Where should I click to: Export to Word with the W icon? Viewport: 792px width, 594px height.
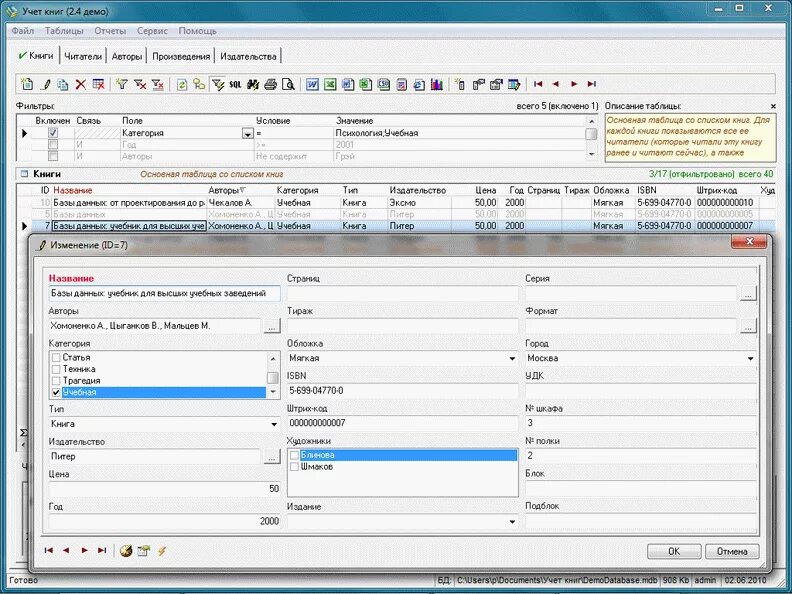coord(312,84)
